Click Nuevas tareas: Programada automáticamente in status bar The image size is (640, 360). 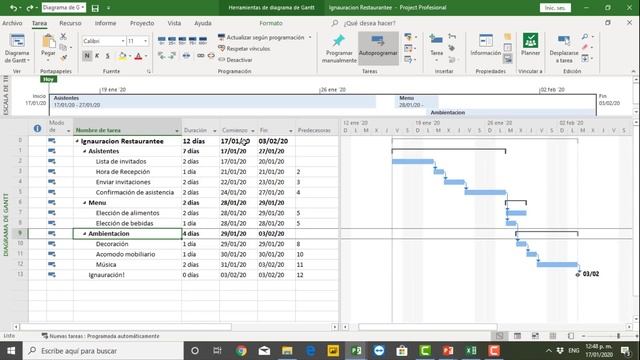pos(100,336)
